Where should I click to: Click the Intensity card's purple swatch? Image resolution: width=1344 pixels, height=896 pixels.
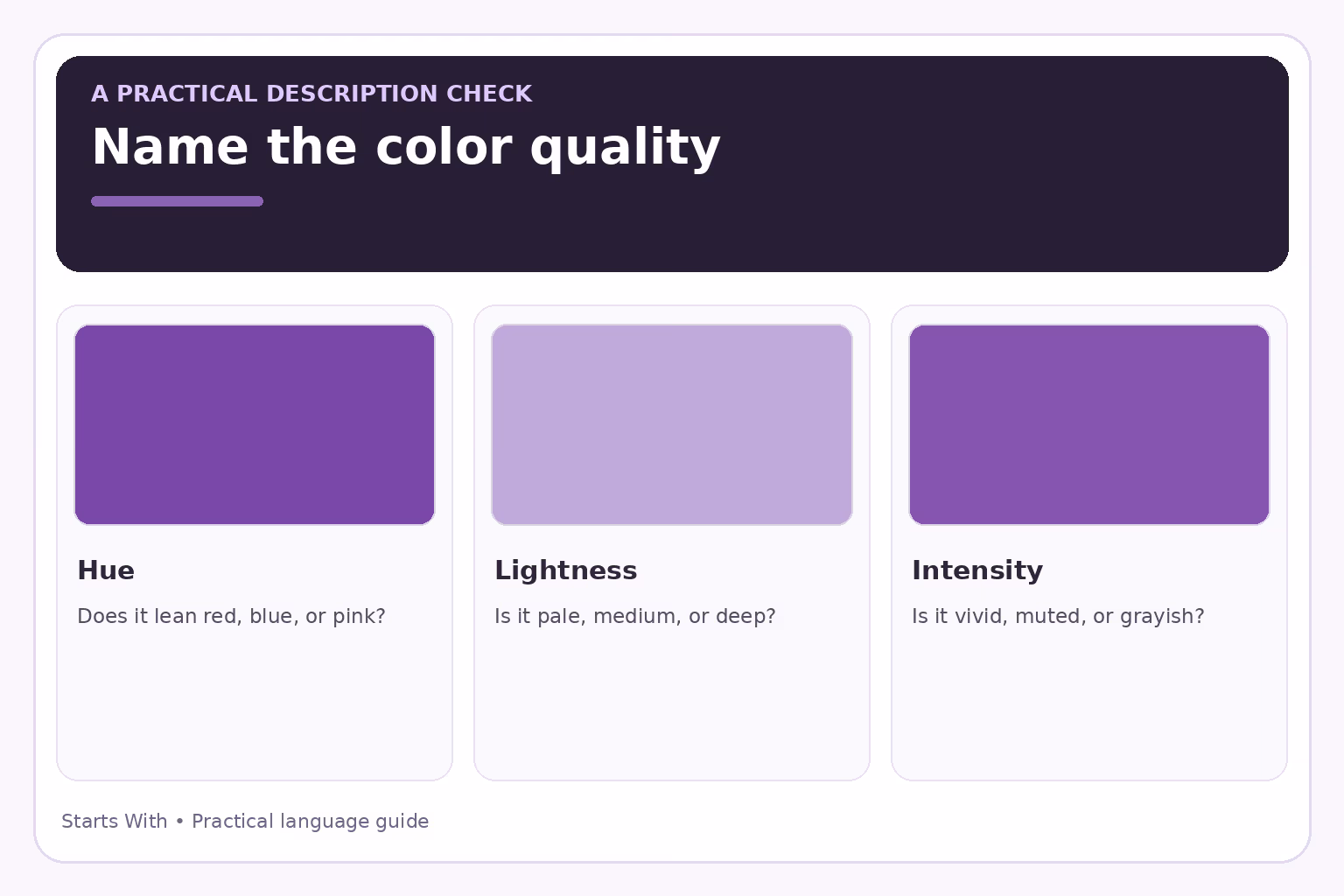coord(1089,424)
